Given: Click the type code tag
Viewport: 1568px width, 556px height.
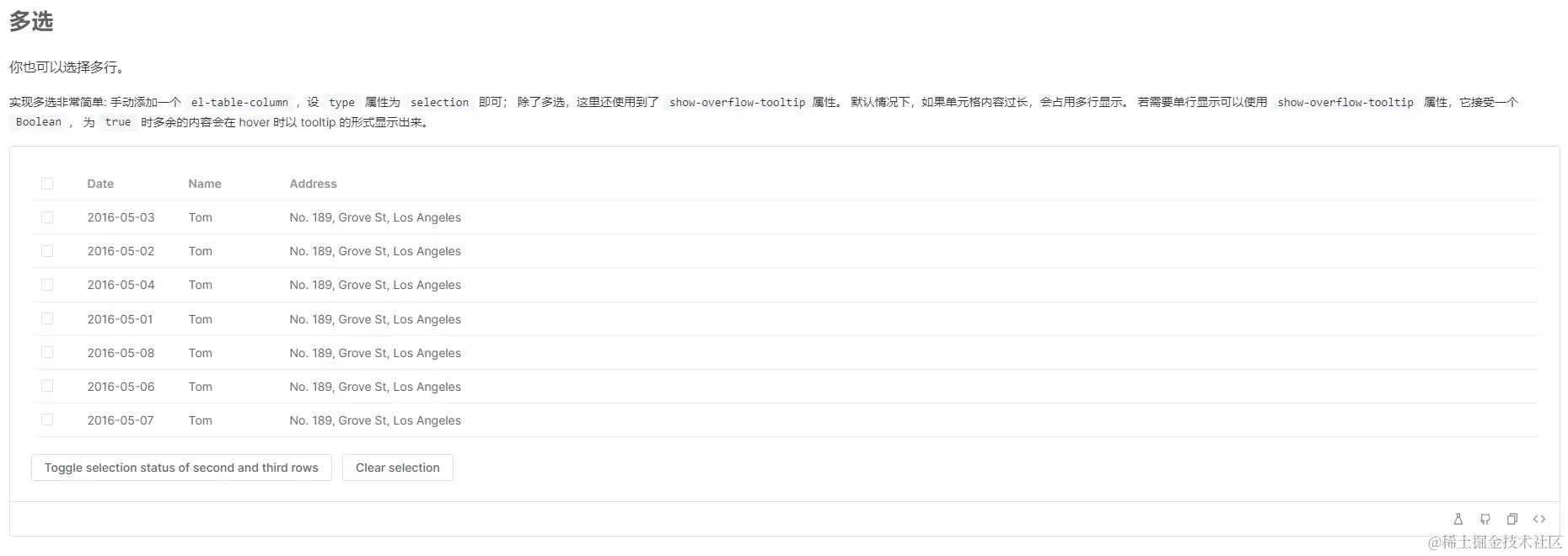Looking at the screenshot, I should coord(341,102).
